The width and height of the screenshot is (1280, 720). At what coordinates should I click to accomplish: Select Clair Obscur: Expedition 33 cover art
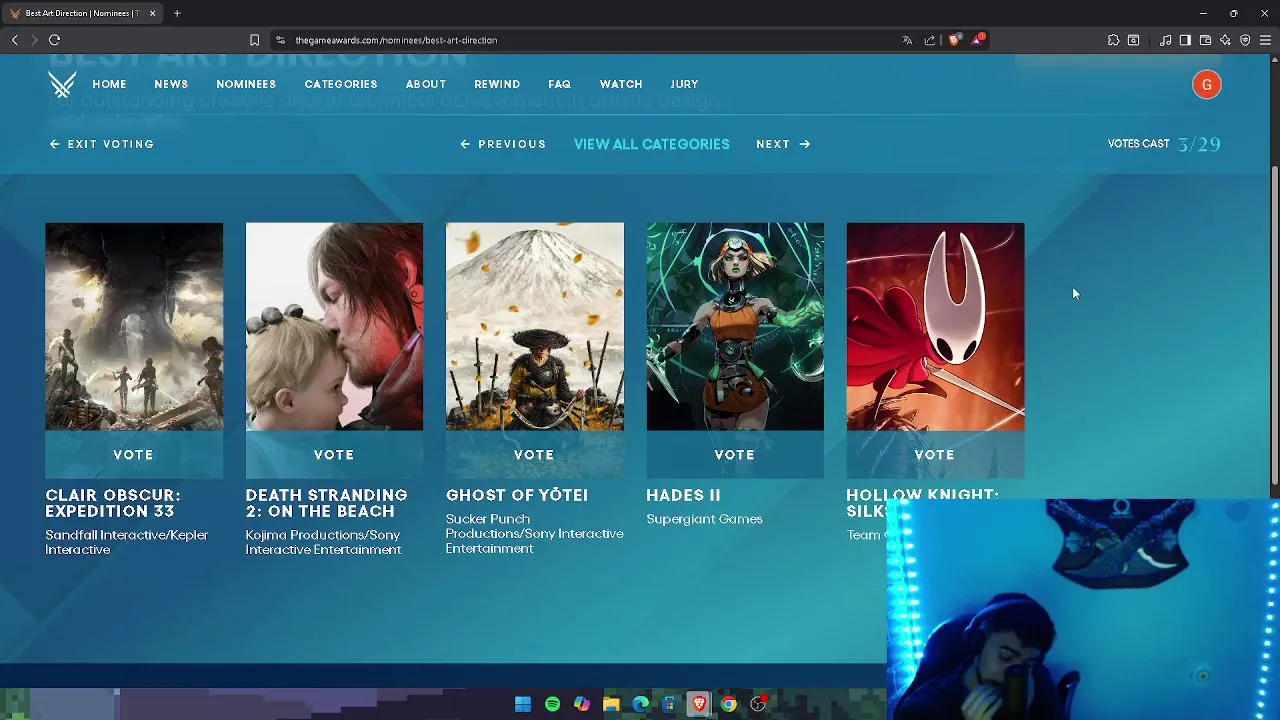[x=134, y=327]
